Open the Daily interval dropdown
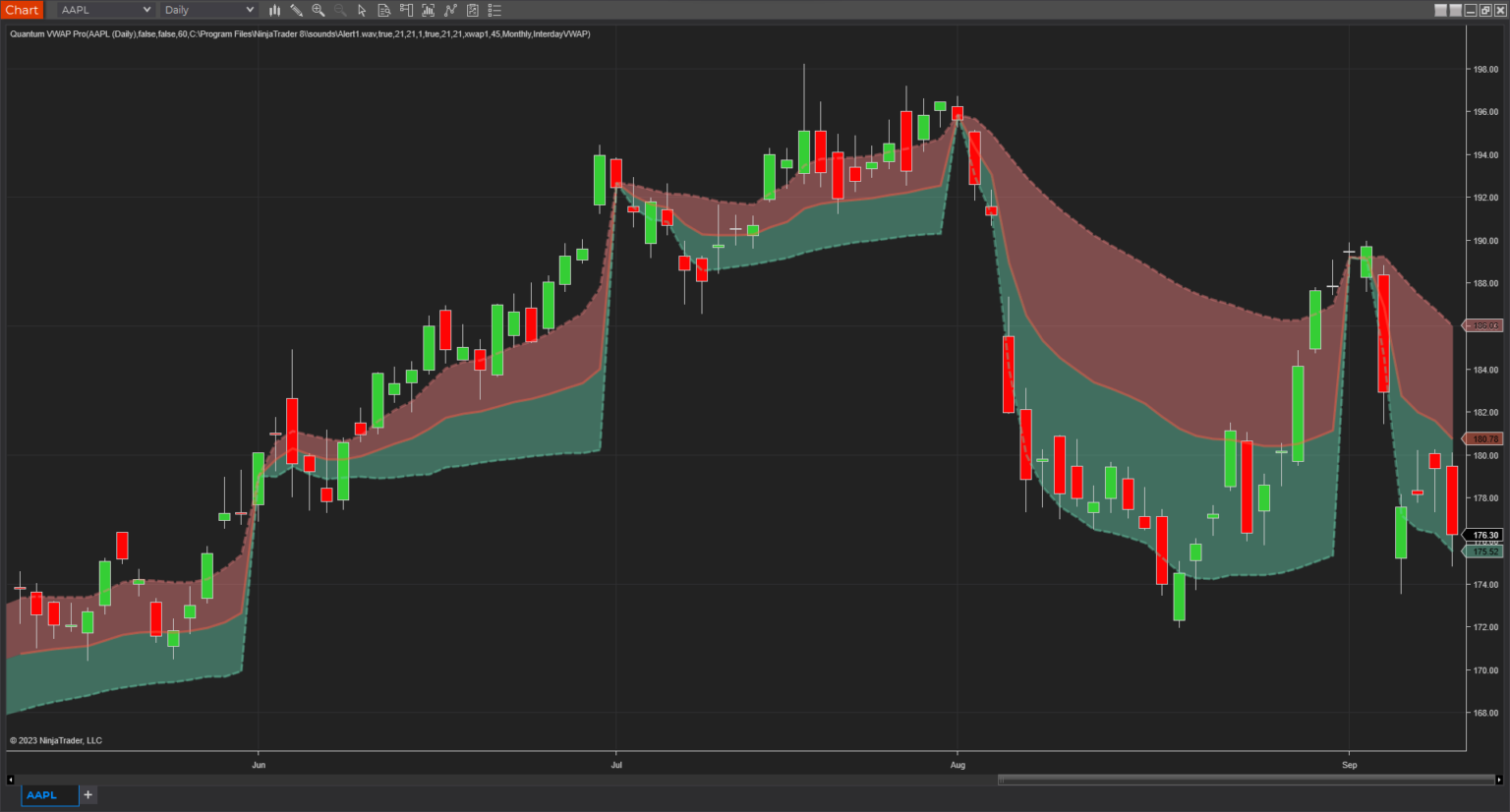Viewport: 1510px width, 812px height. [208, 10]
